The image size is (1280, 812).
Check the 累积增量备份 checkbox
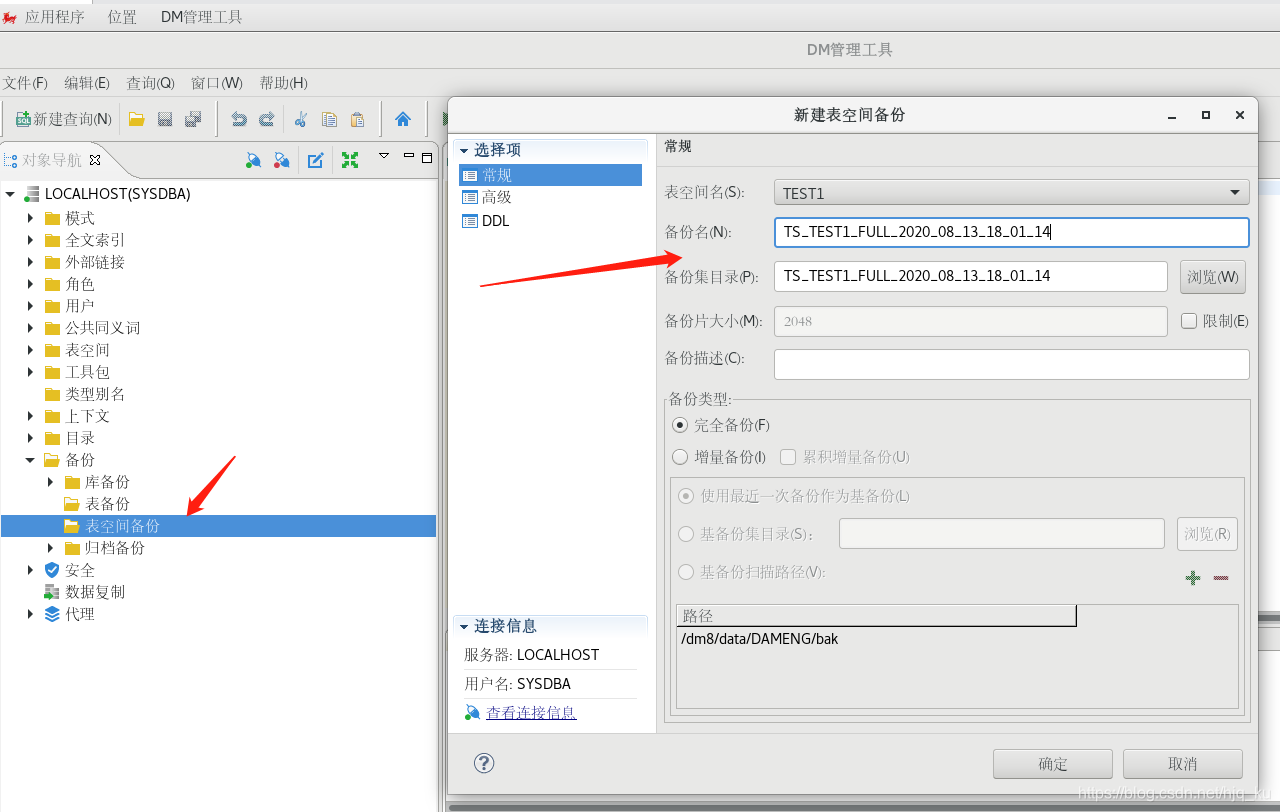[788, 457]
